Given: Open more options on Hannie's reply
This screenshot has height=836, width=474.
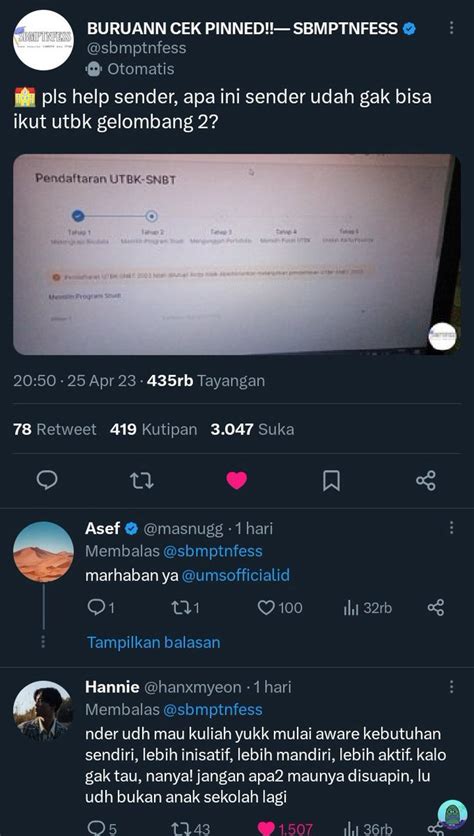Looking at the screenshot, I should [x=451, y=686].
